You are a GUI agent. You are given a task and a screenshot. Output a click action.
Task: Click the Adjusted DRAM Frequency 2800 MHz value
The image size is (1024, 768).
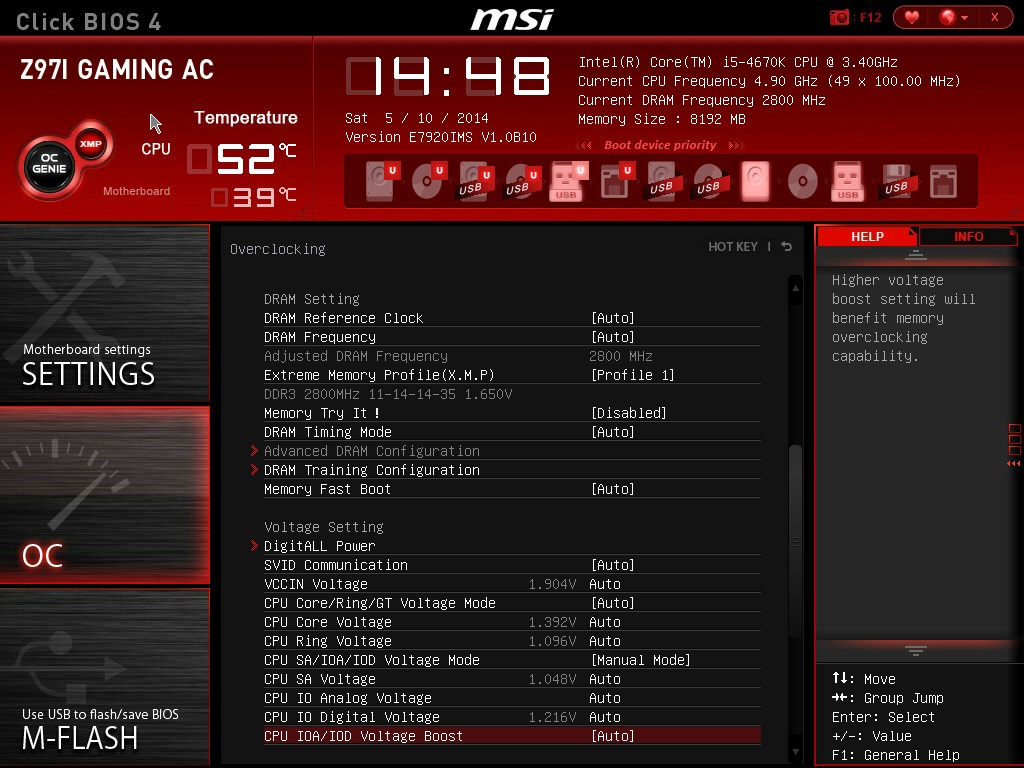pos(621,356)
